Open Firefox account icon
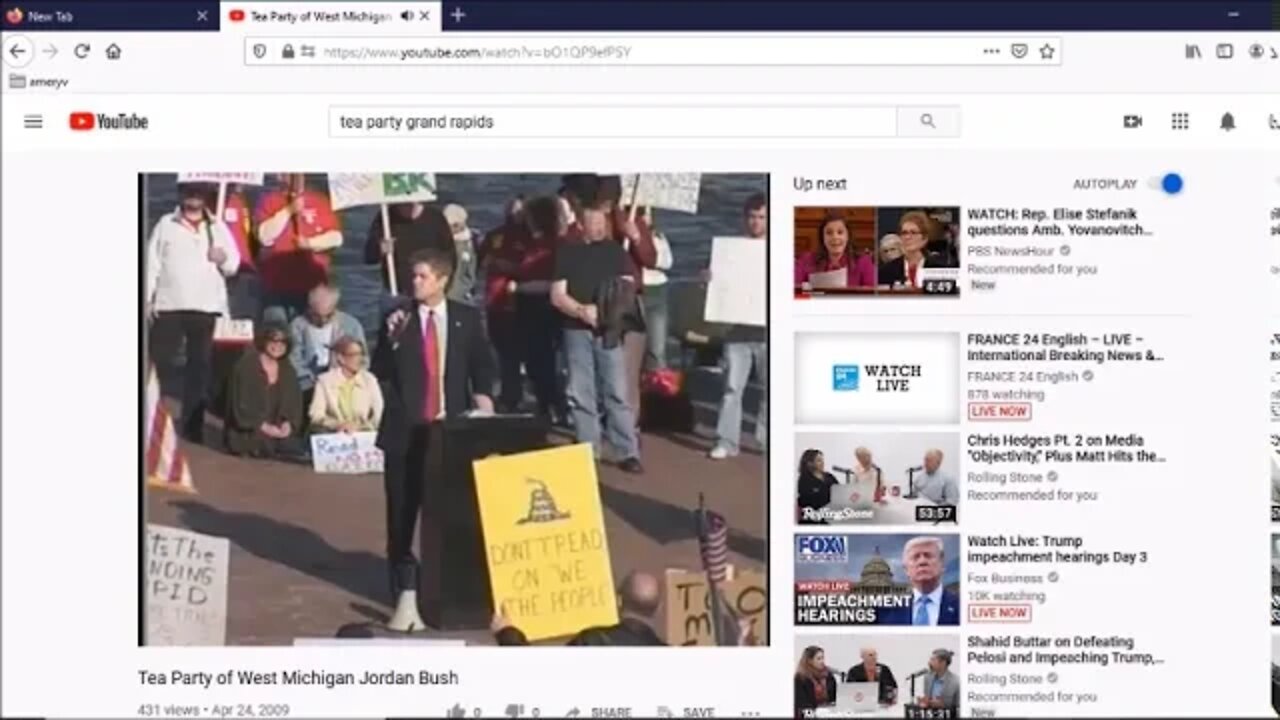 pyautogui.click(x=1256, y=51)
